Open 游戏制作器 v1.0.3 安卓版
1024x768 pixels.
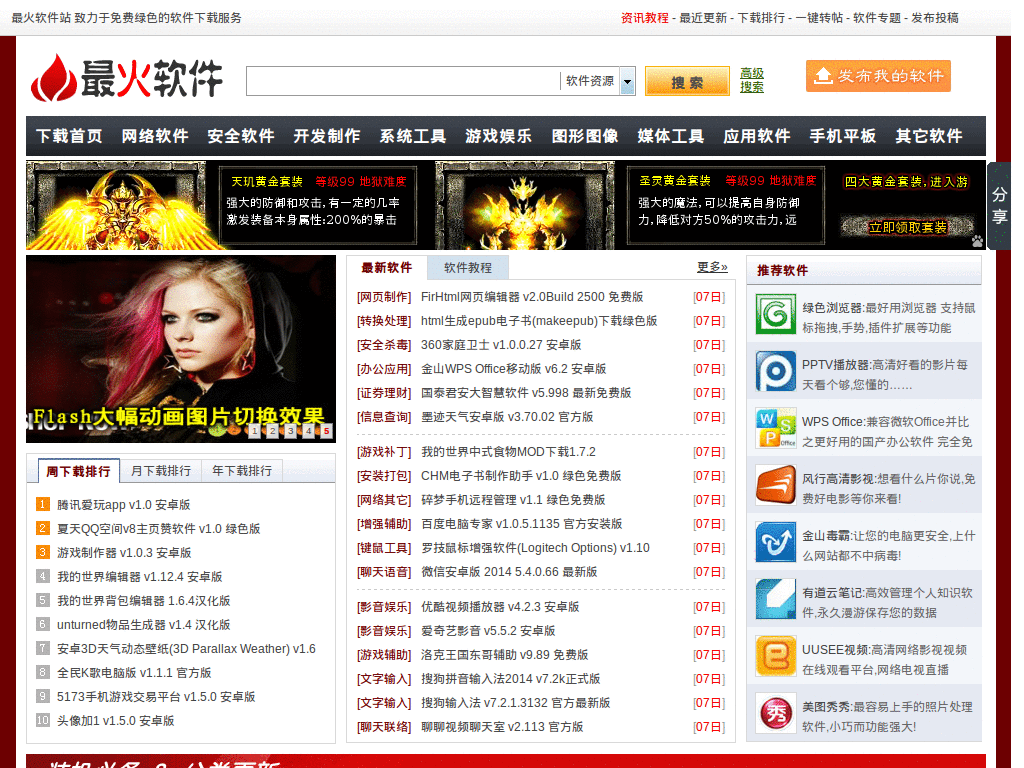point(124,553)
